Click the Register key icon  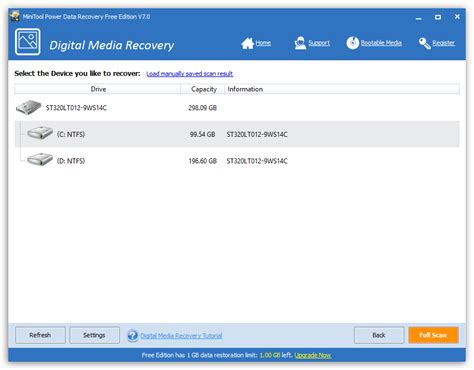(424, 43)
